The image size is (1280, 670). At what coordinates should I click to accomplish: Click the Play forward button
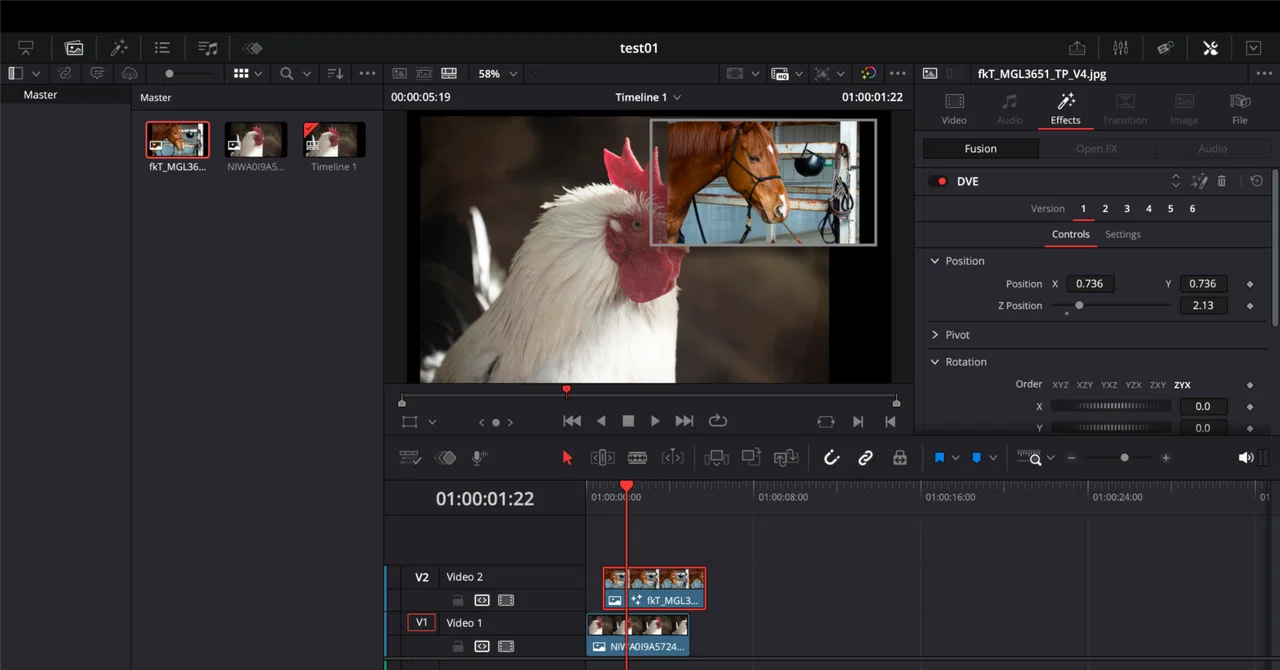coord(655,421)
